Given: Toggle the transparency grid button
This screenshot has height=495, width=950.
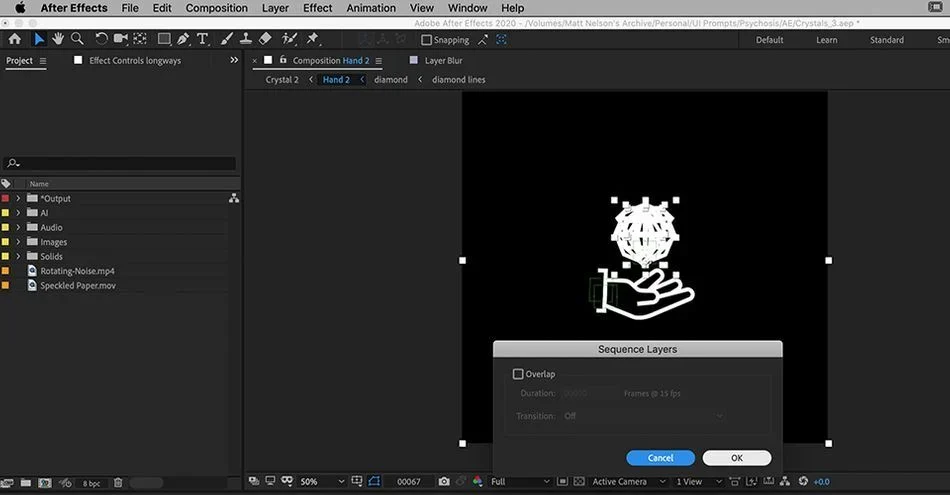Looking at the screenshot, I should [579, 482].
